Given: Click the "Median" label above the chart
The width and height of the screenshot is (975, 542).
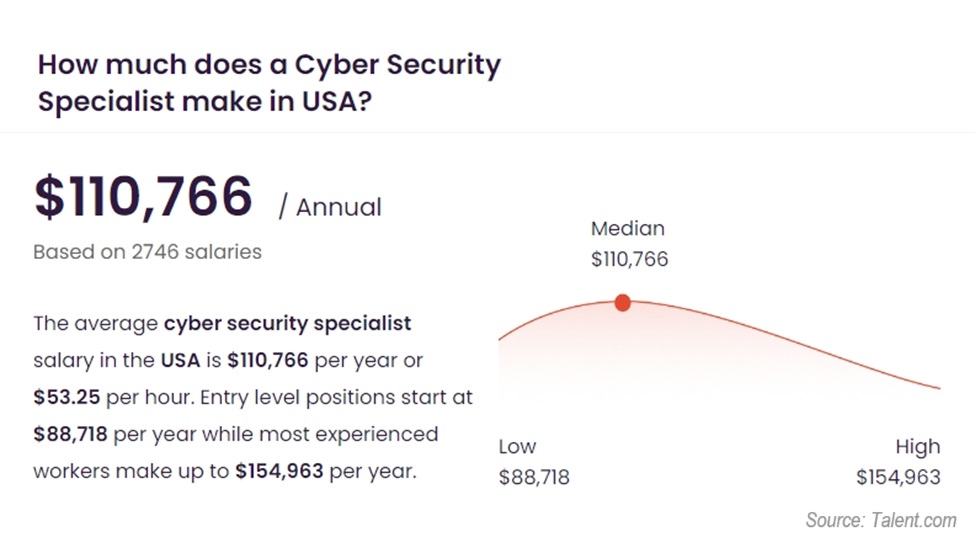Looking at the screenshot, I should click(627, 228).
